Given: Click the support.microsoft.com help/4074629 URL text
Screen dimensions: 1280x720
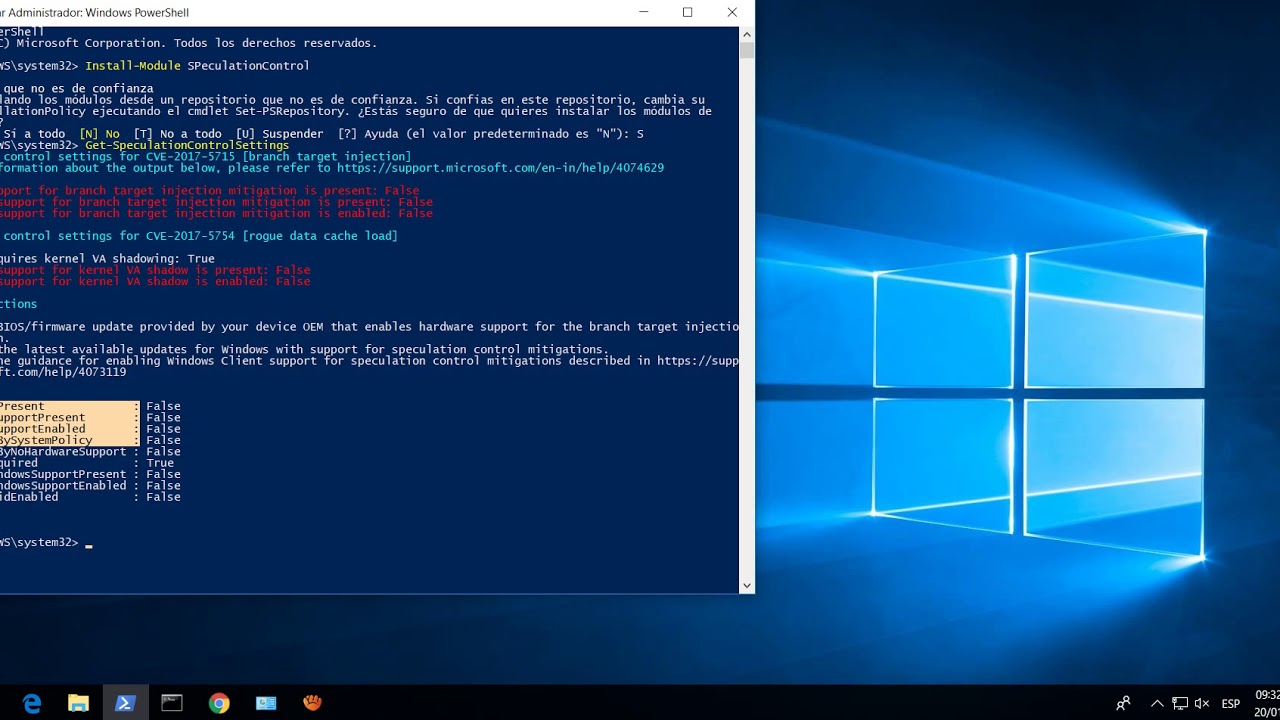Looking at the screenshot, I should click(500, 168).
